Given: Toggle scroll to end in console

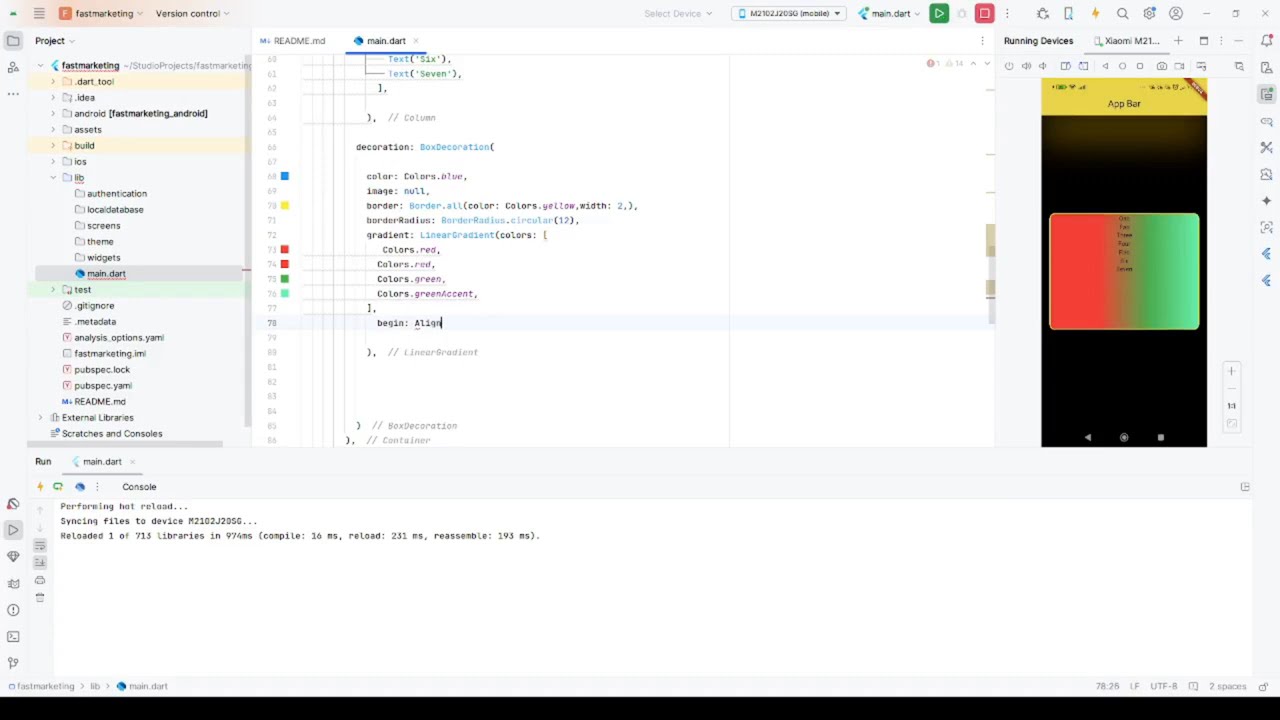Looking at the screenshot, I should tap(40, 562).
